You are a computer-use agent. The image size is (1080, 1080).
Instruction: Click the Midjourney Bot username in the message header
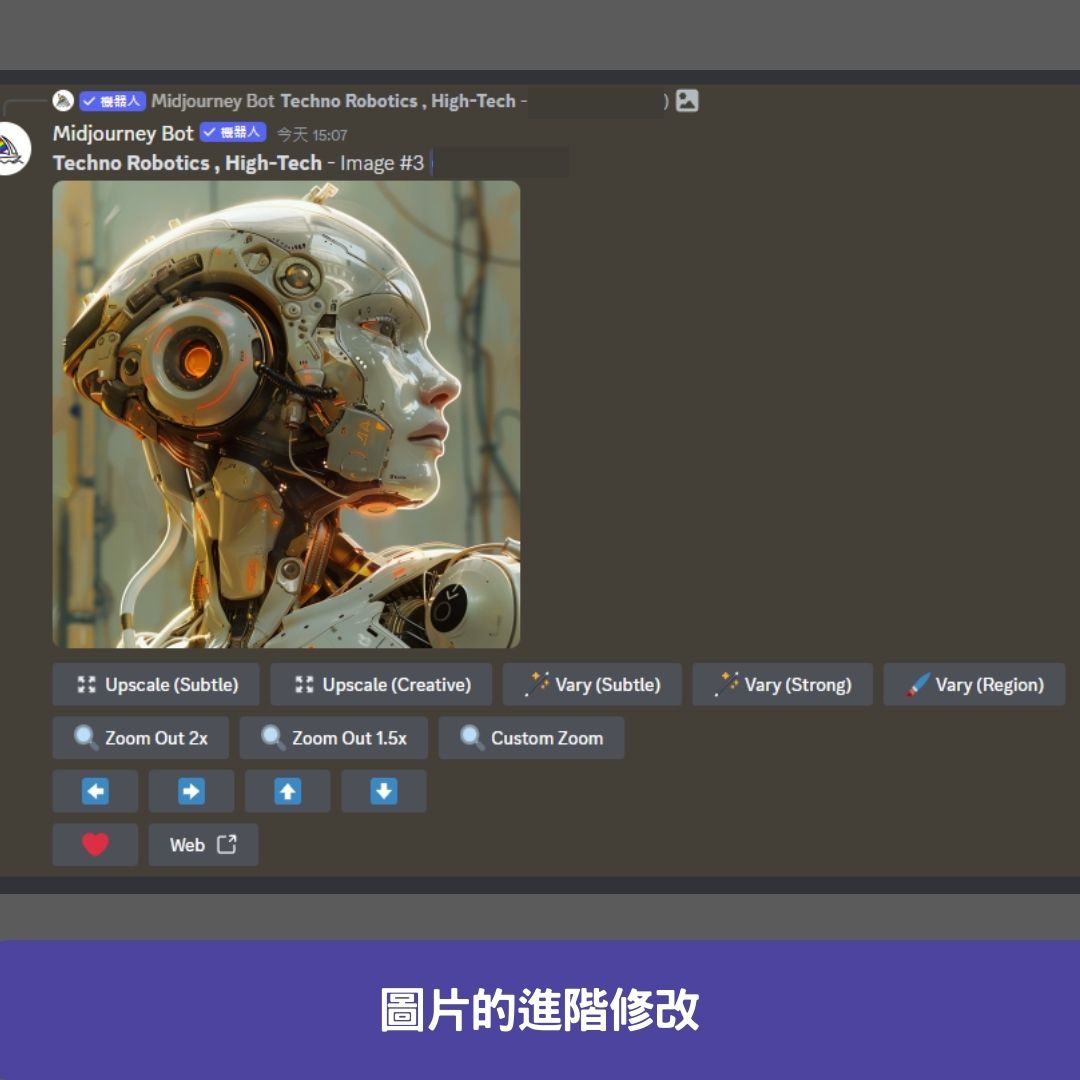click(123, 134)
